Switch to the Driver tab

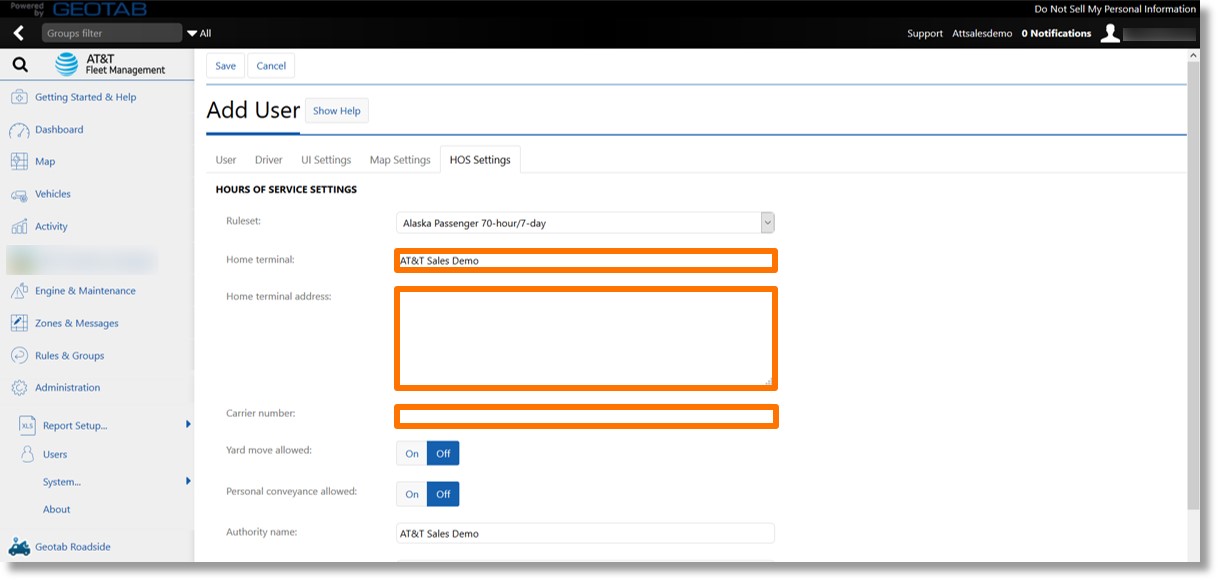269,160
